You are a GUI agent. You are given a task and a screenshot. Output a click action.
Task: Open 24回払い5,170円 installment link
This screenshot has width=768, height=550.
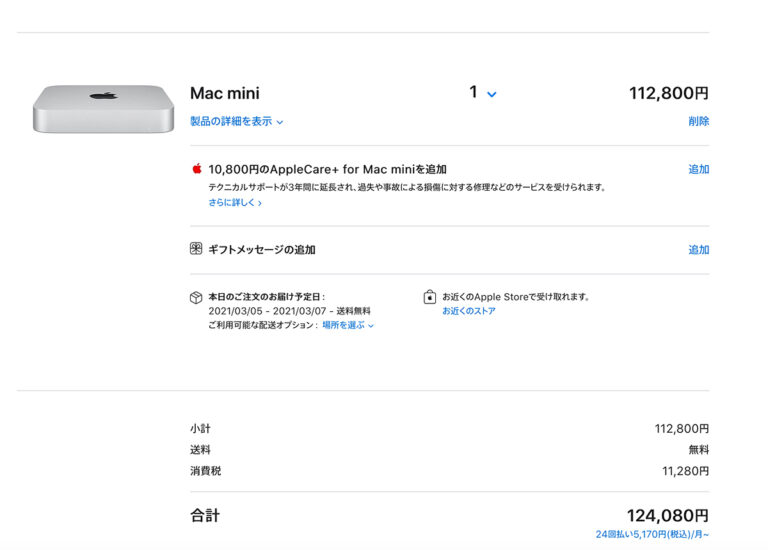click(652, 534)
